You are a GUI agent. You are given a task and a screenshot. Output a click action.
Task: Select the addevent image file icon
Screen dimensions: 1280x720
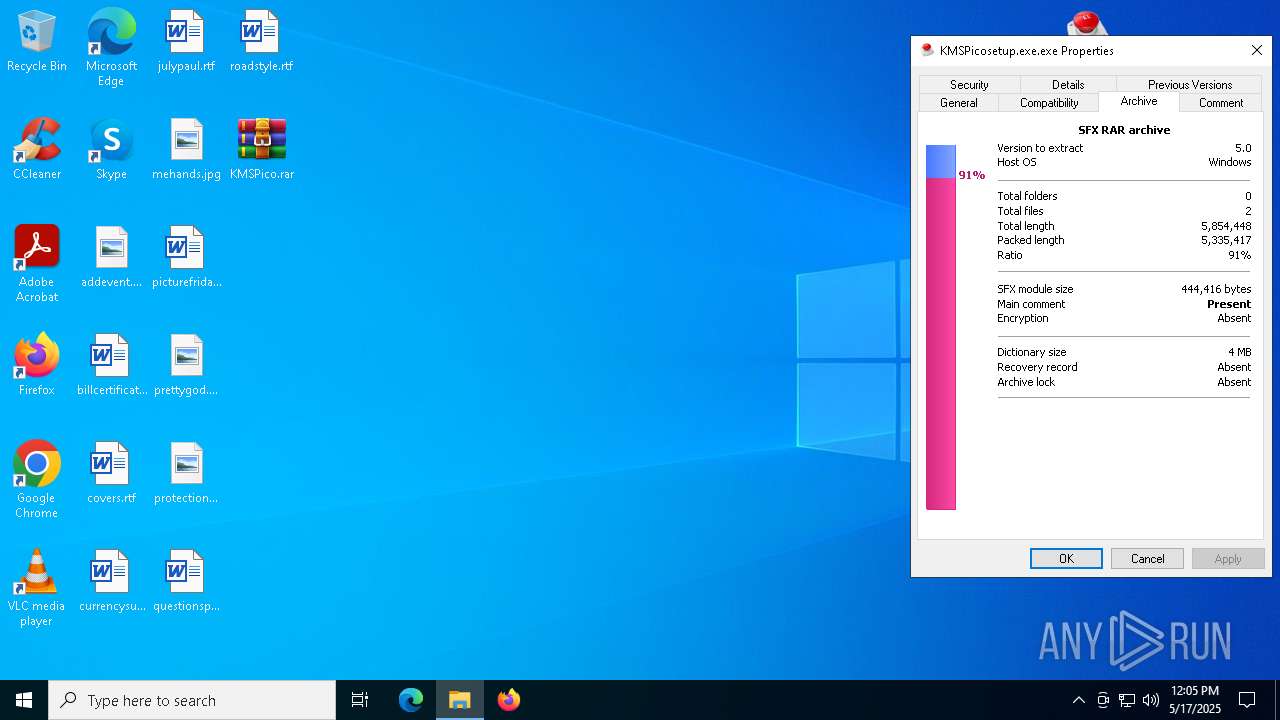(111, 258)
